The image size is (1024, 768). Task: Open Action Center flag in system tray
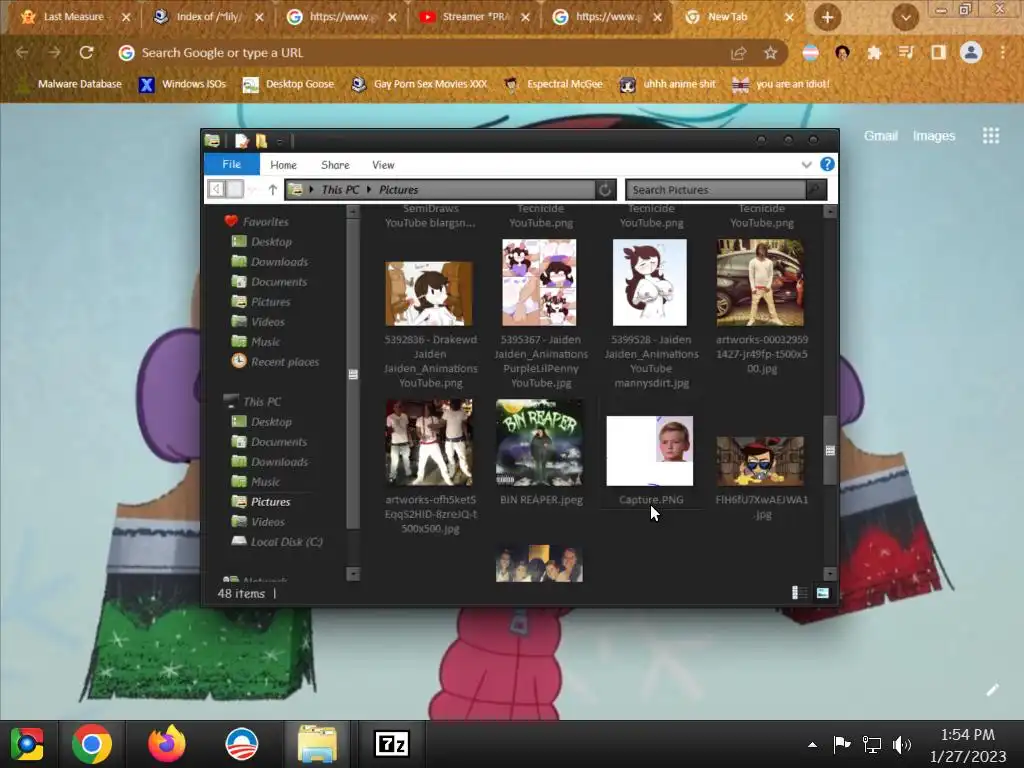coord(842,744)
